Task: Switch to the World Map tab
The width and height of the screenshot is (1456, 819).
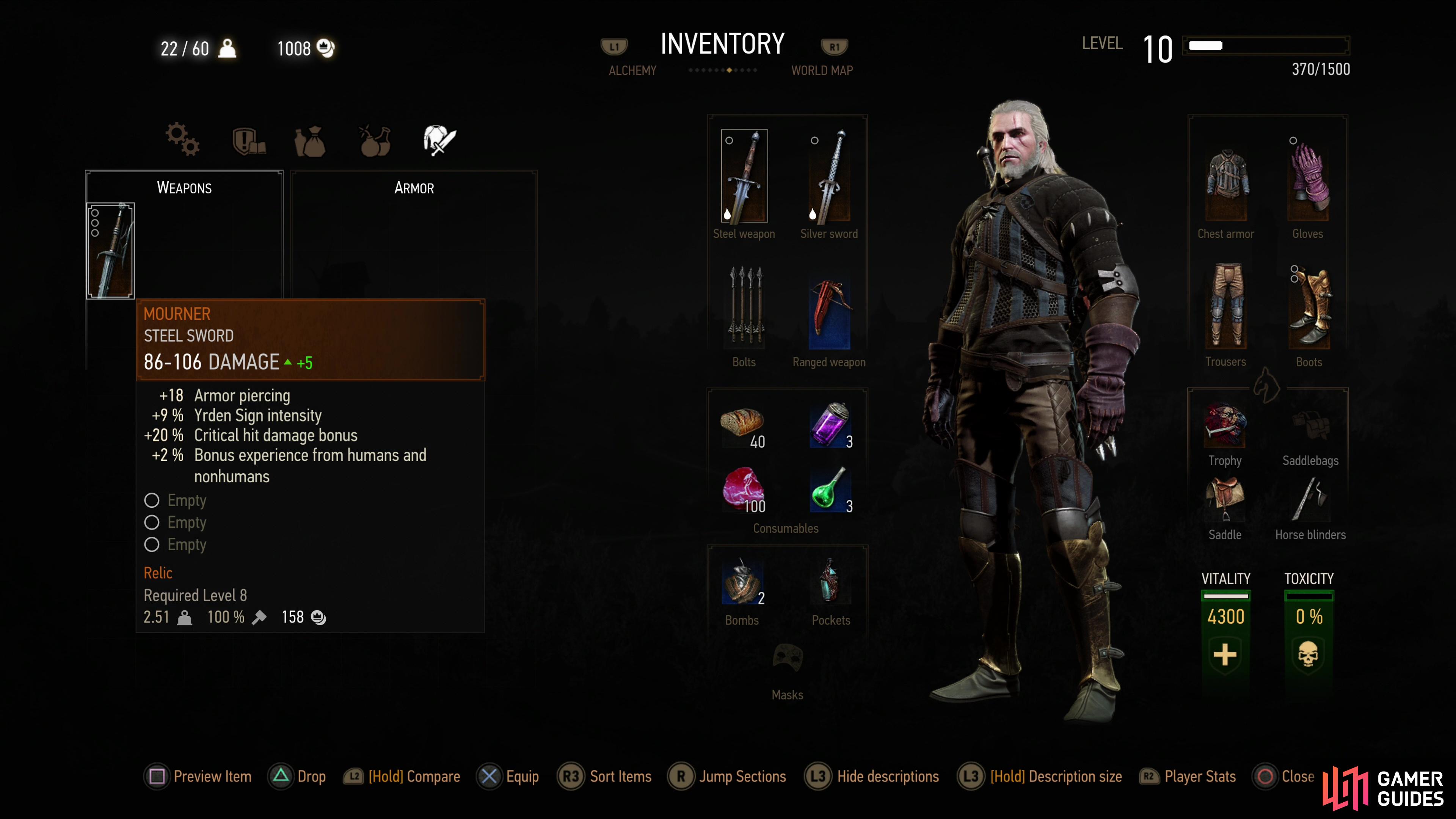Action: pos(822,71)
